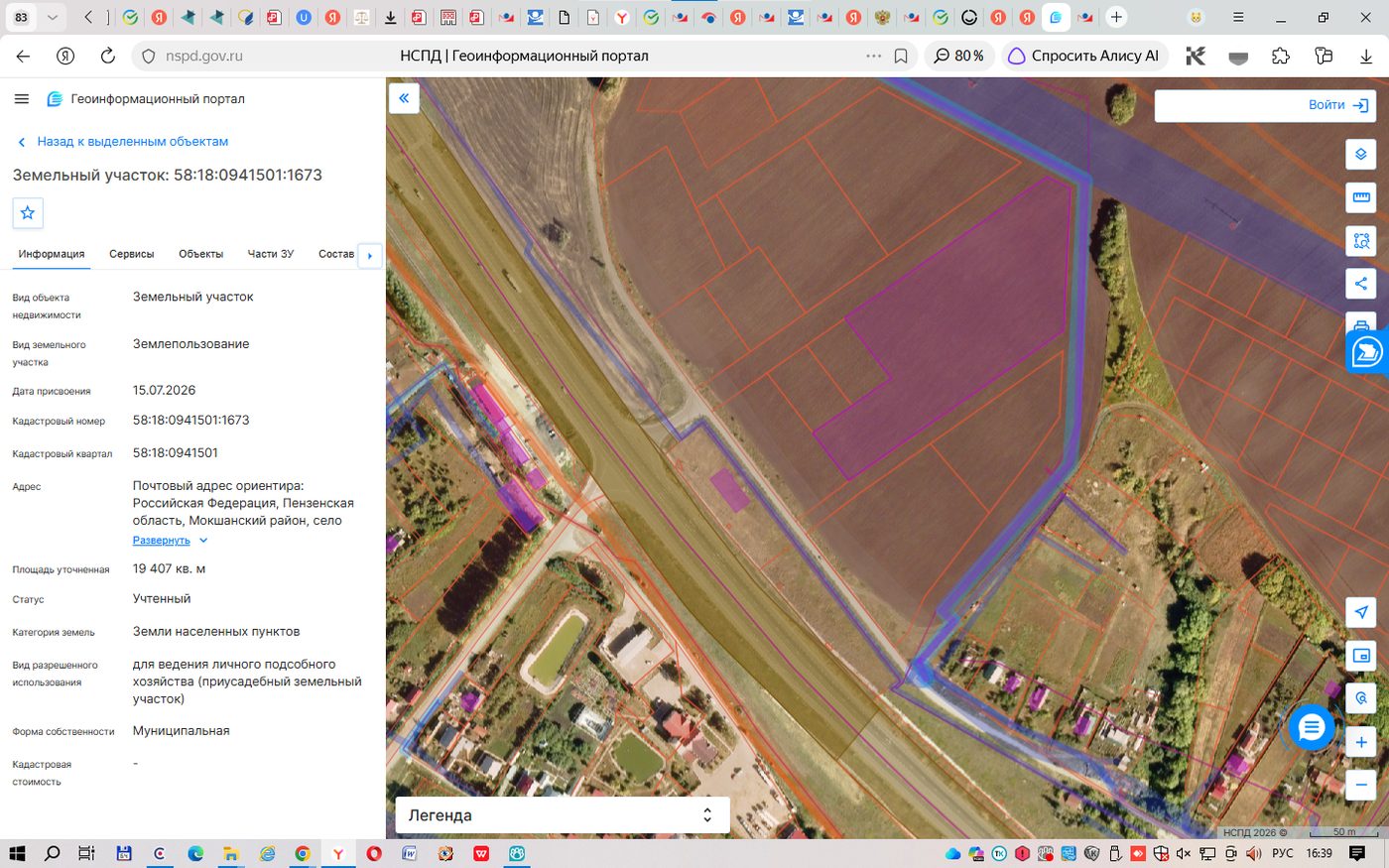The image size is (1389, 868).
Task: Open the round chat support button
Action: 1312,728
